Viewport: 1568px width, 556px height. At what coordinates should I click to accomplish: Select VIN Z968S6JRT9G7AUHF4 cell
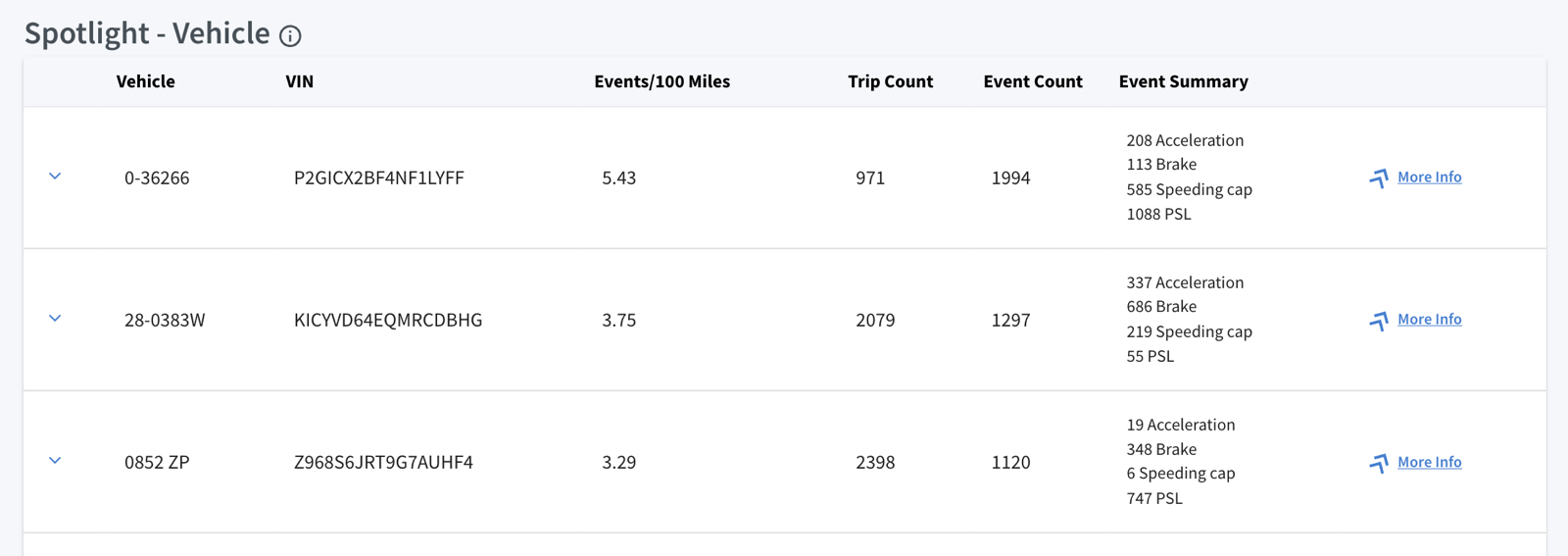click(x=383, y=462)
